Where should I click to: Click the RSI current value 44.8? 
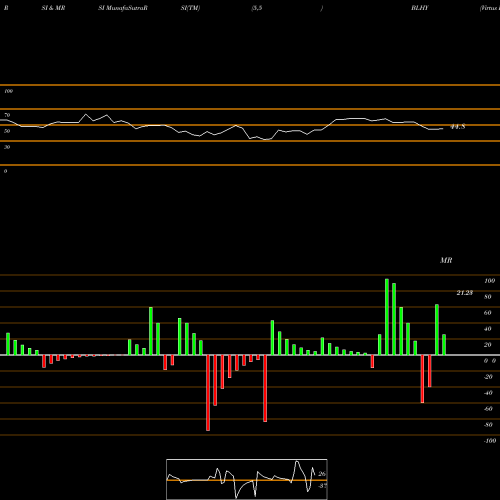(x=458, y=127)
